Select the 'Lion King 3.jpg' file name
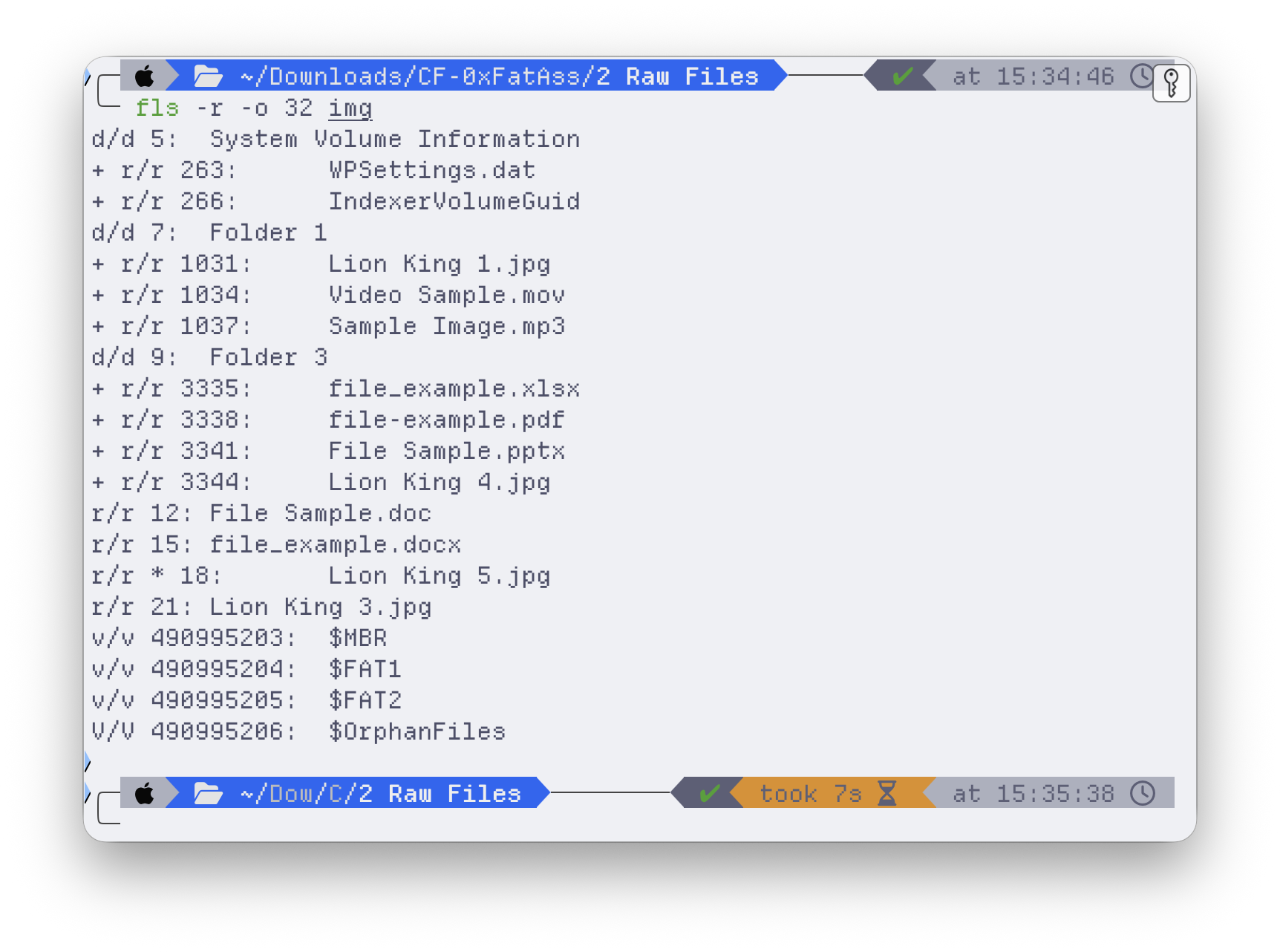This screenshot has width=1280, height=952. 320,607
